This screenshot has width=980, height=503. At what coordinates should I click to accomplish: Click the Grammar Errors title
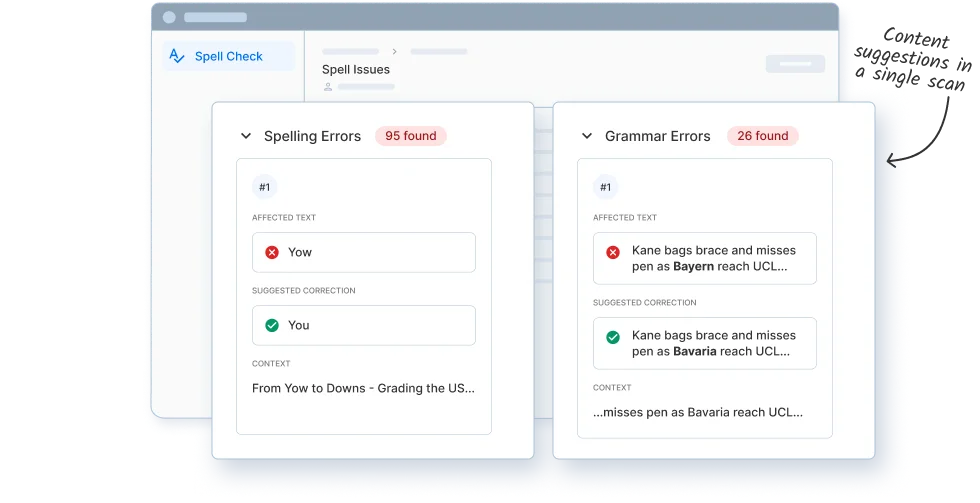point(658,136)
